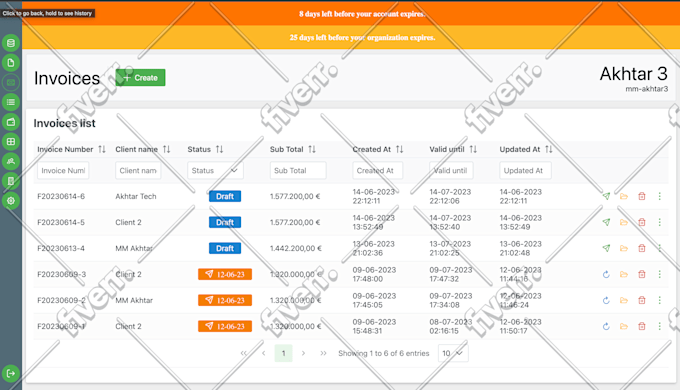Select the outlined invoice icon in sidebar
Screen dimensions: 680x390
click(x=11, y=82)
